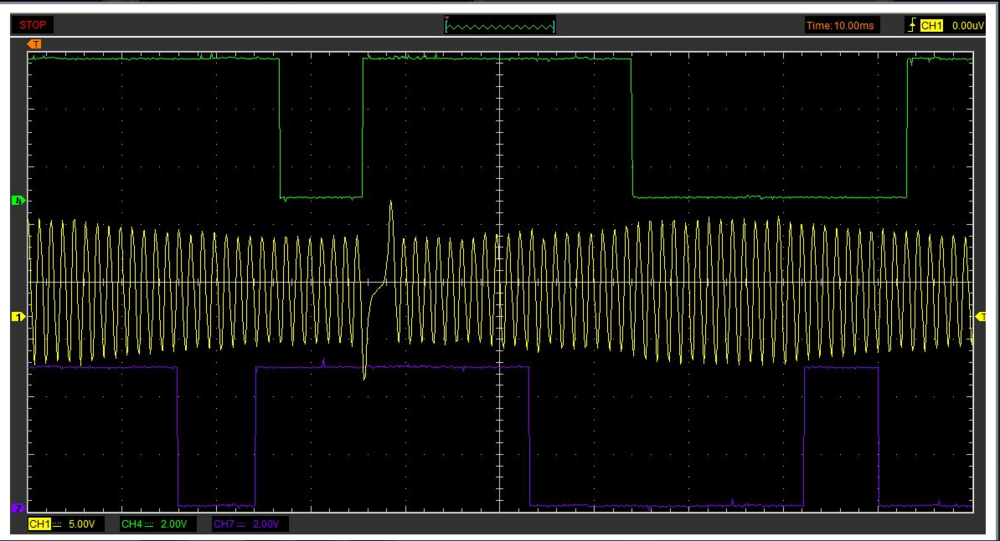
Task: Click the CH4 DC coupling symbol
Action: [x=150, y=524]
